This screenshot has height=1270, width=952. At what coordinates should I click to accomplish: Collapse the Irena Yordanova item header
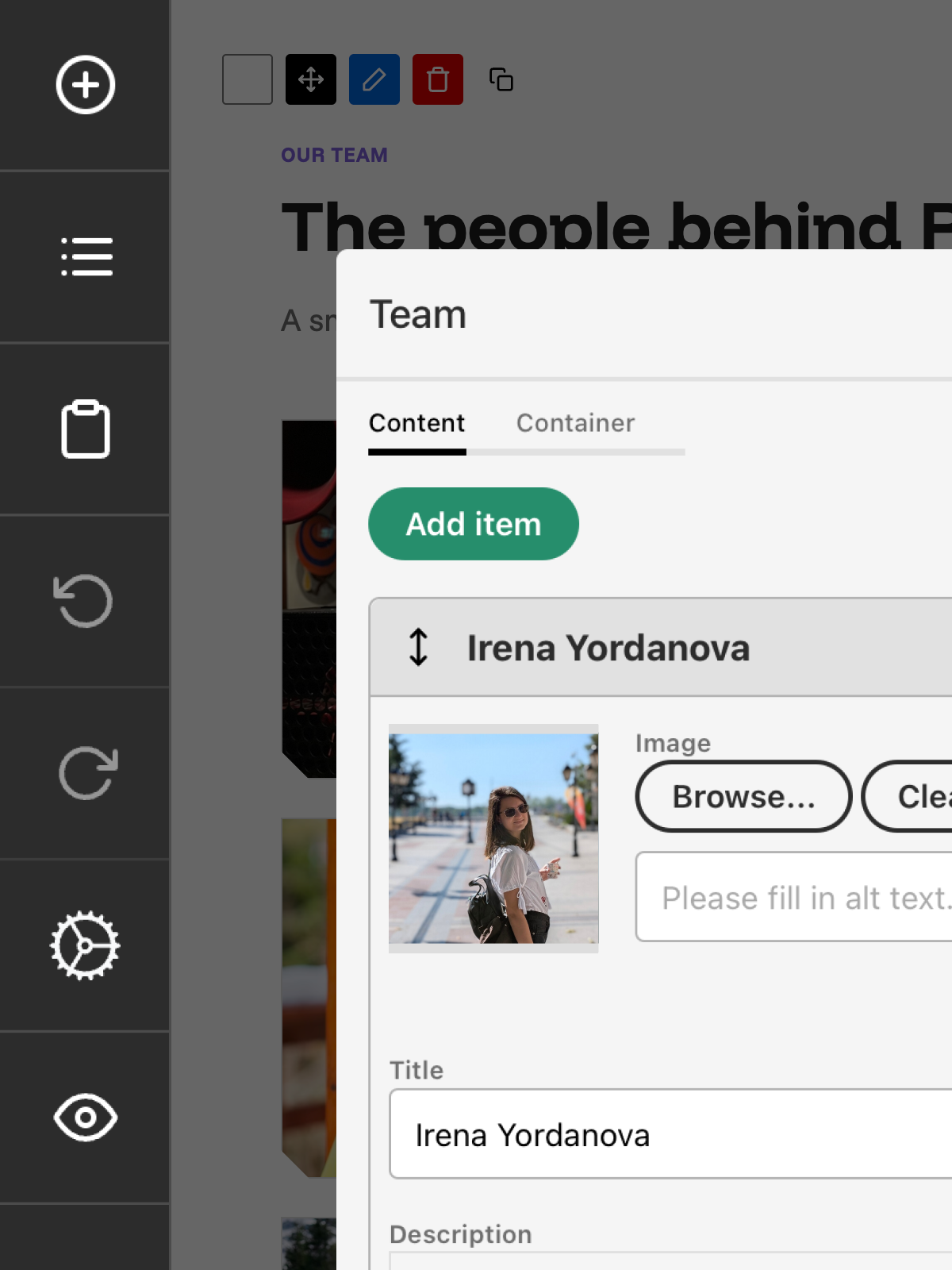click(662, 648)
